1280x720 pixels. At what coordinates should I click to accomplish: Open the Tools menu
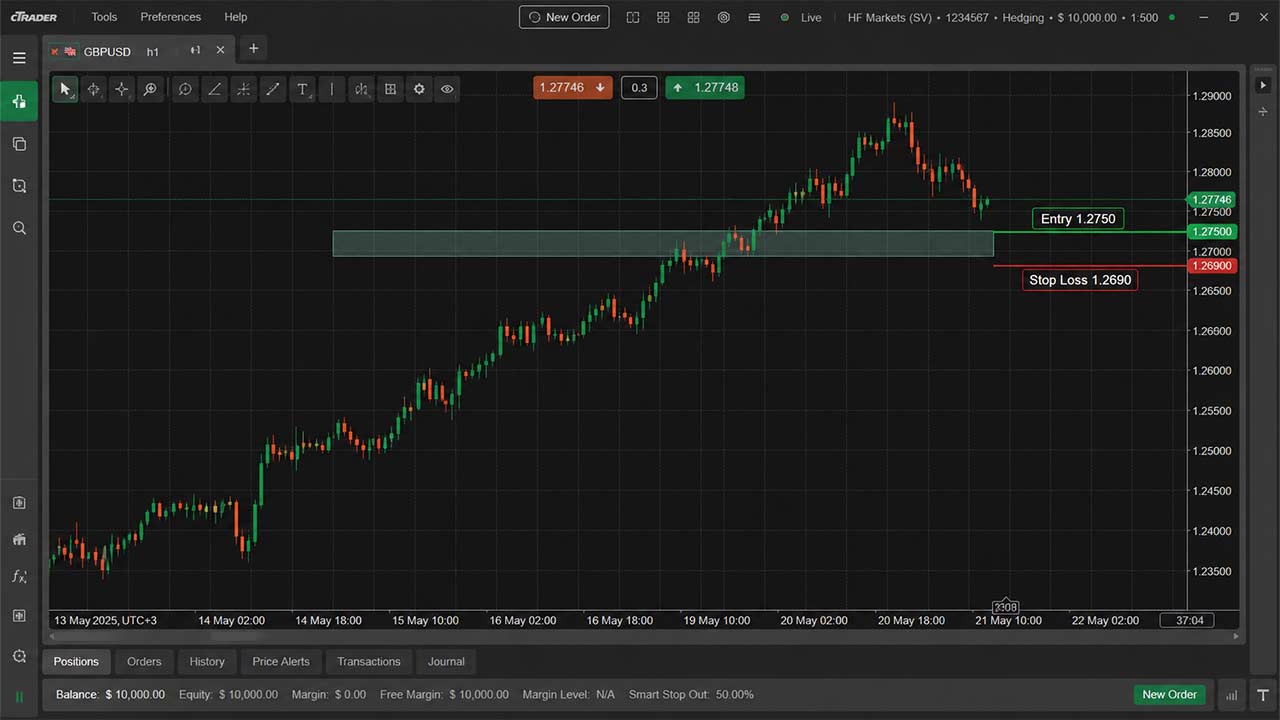[104, 17]
